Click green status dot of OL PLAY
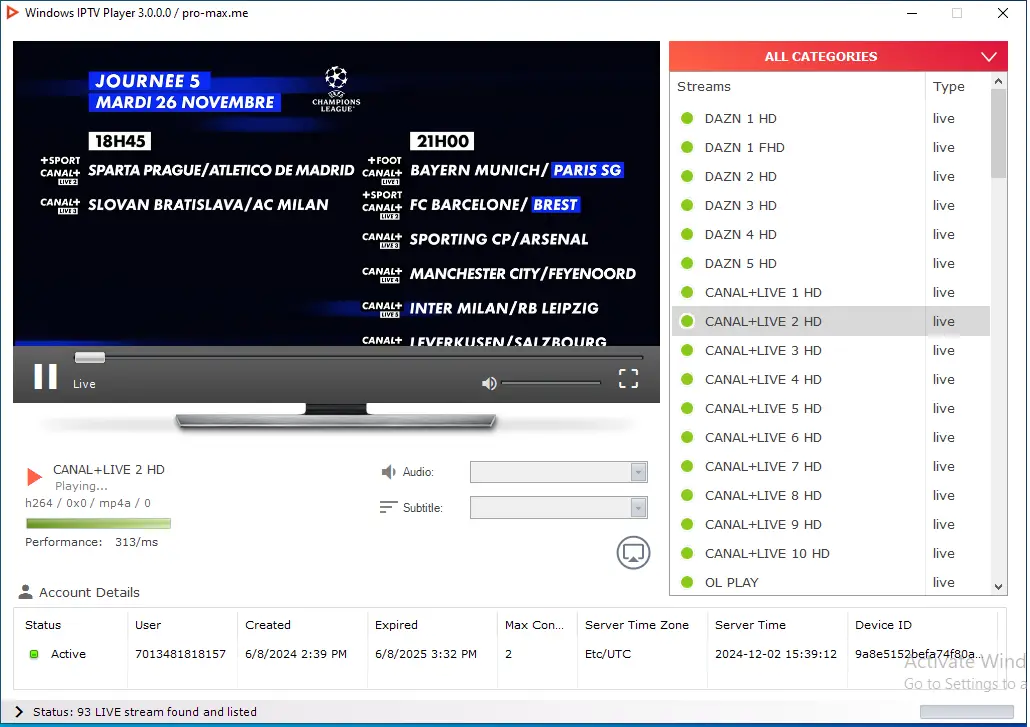 (x=687, y=582)
